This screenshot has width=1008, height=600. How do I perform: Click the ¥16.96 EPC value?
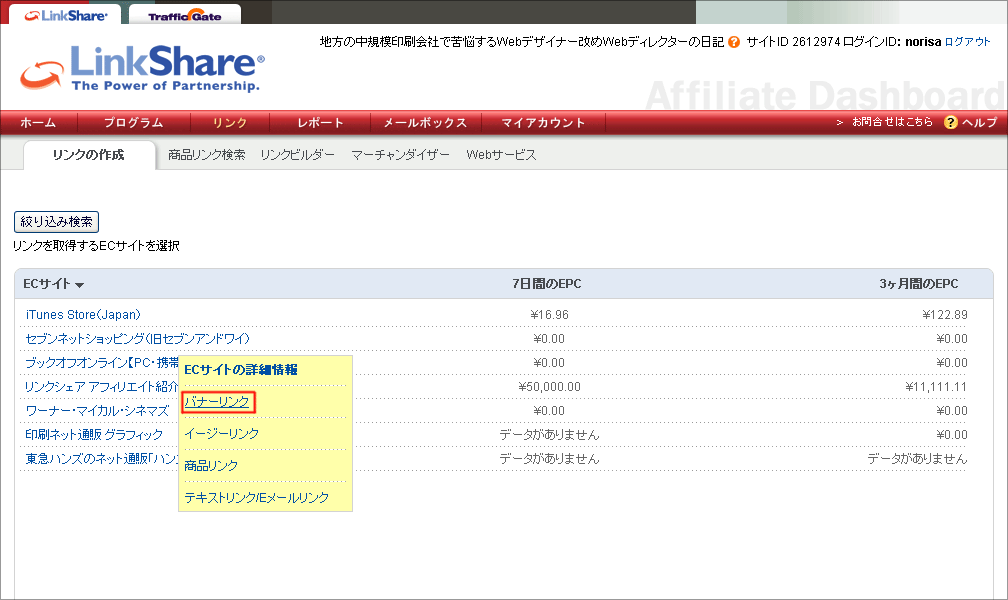(550, 314)
